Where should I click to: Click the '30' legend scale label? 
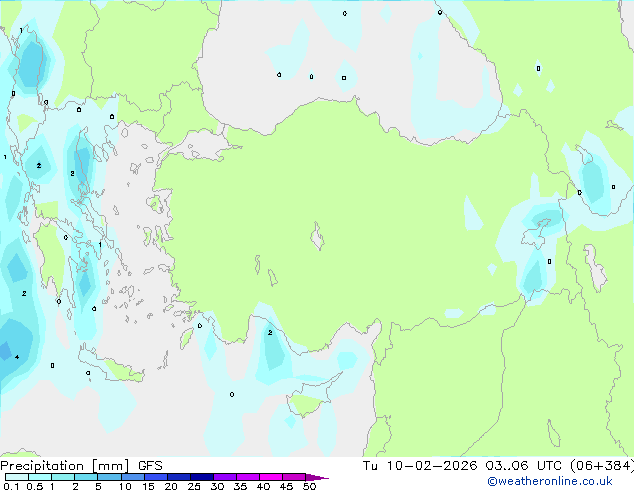point(217,486)
